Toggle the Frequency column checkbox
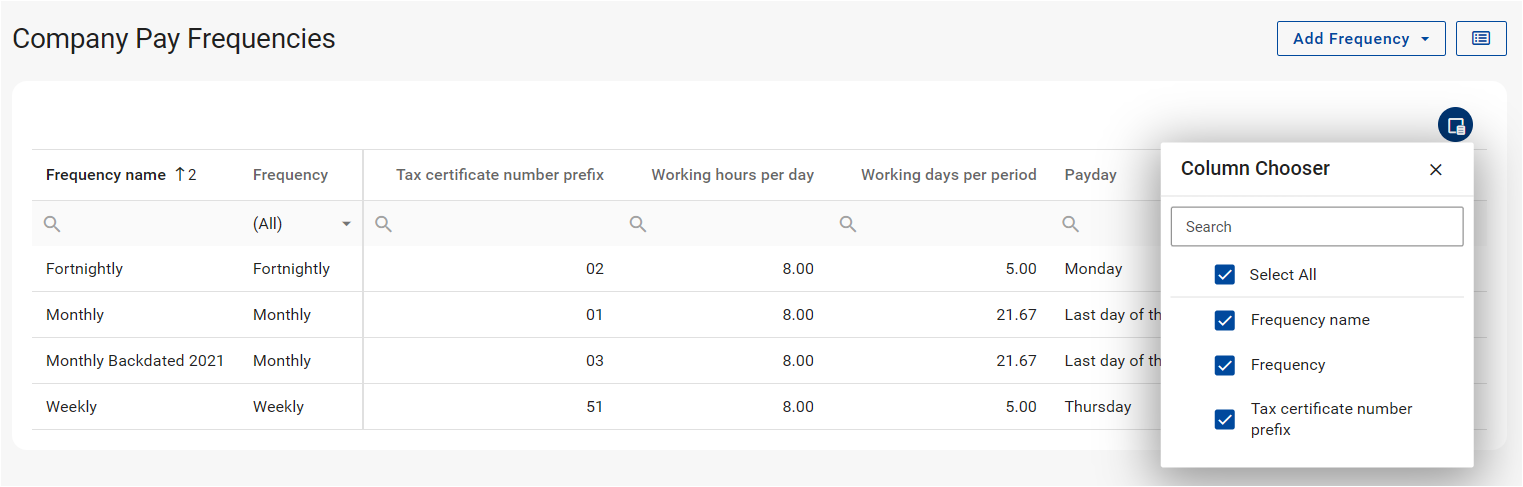This screenshot has width=1523, height=487. pos(1225,366)
